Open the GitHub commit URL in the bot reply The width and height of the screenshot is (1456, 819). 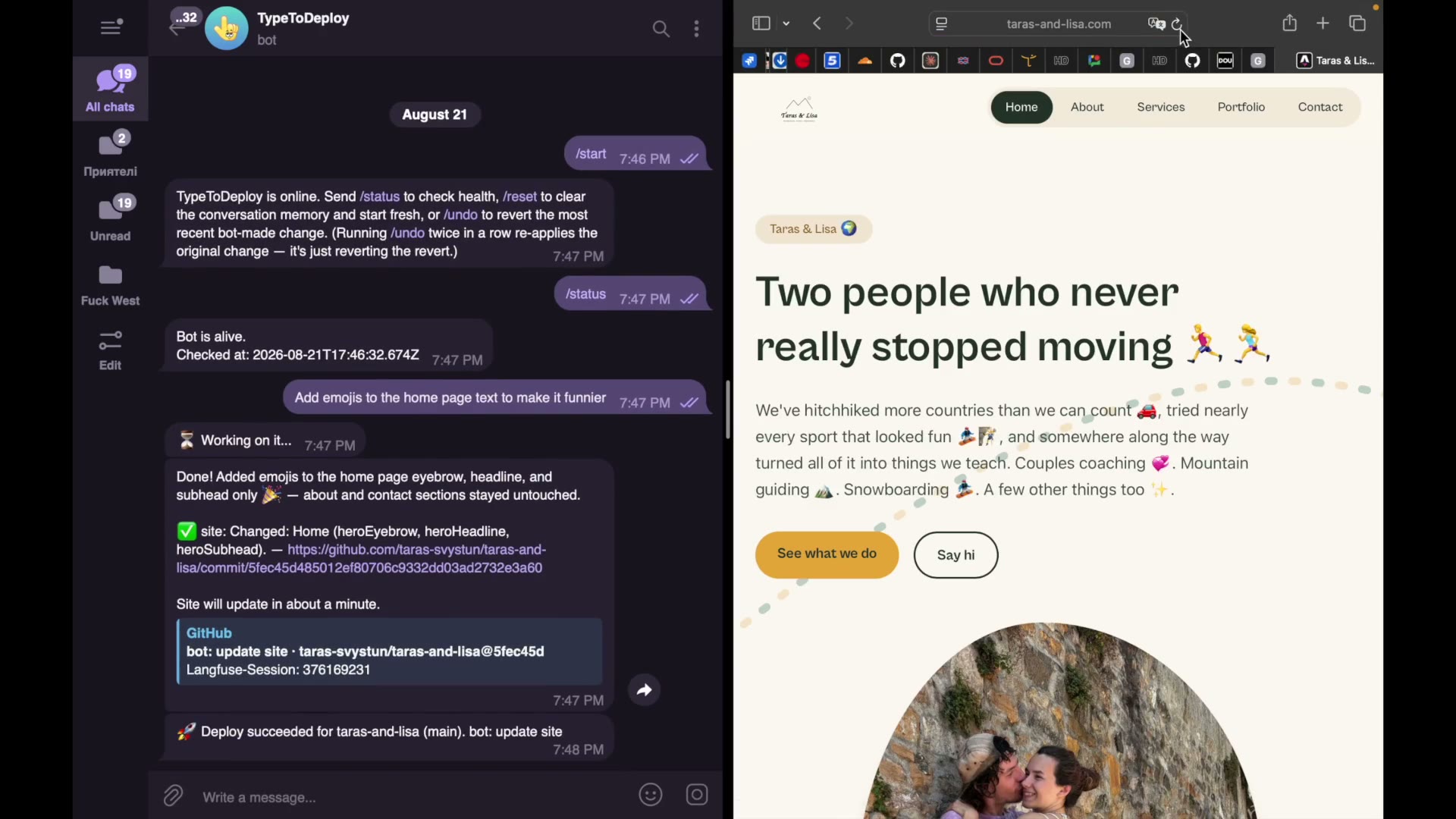(361, 559)
